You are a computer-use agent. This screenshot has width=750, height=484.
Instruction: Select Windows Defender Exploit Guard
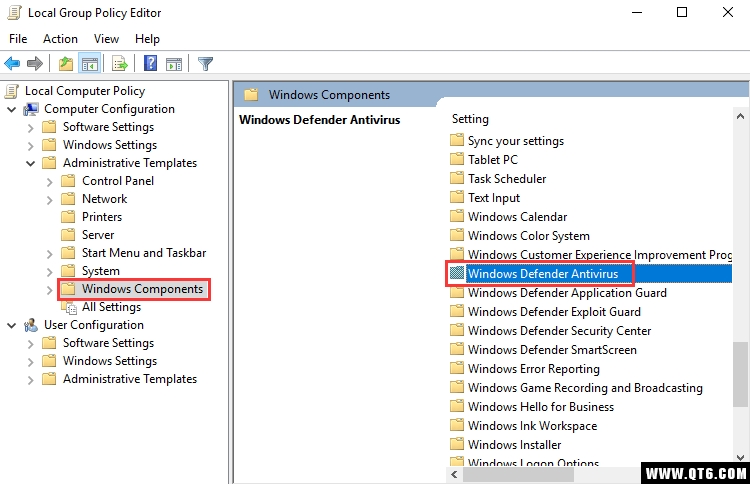[x=554, y=312]
